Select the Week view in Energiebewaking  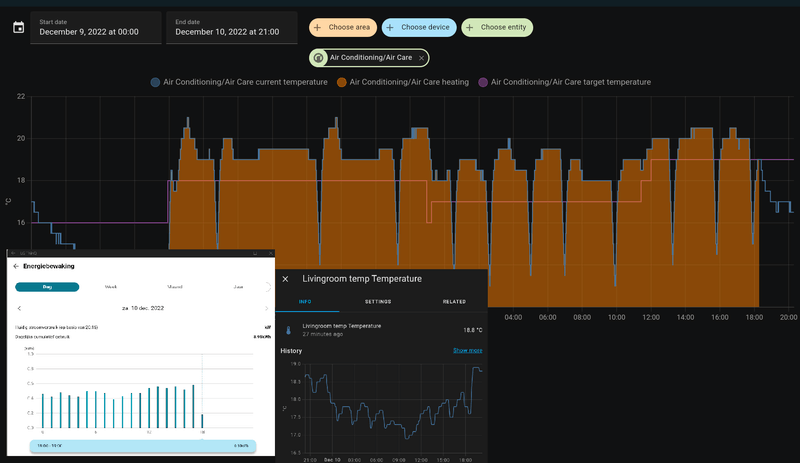(x=111, y=286)
